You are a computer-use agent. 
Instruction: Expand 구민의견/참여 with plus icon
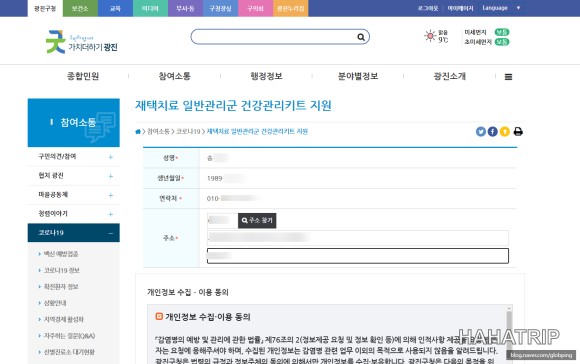pos(111,157)
